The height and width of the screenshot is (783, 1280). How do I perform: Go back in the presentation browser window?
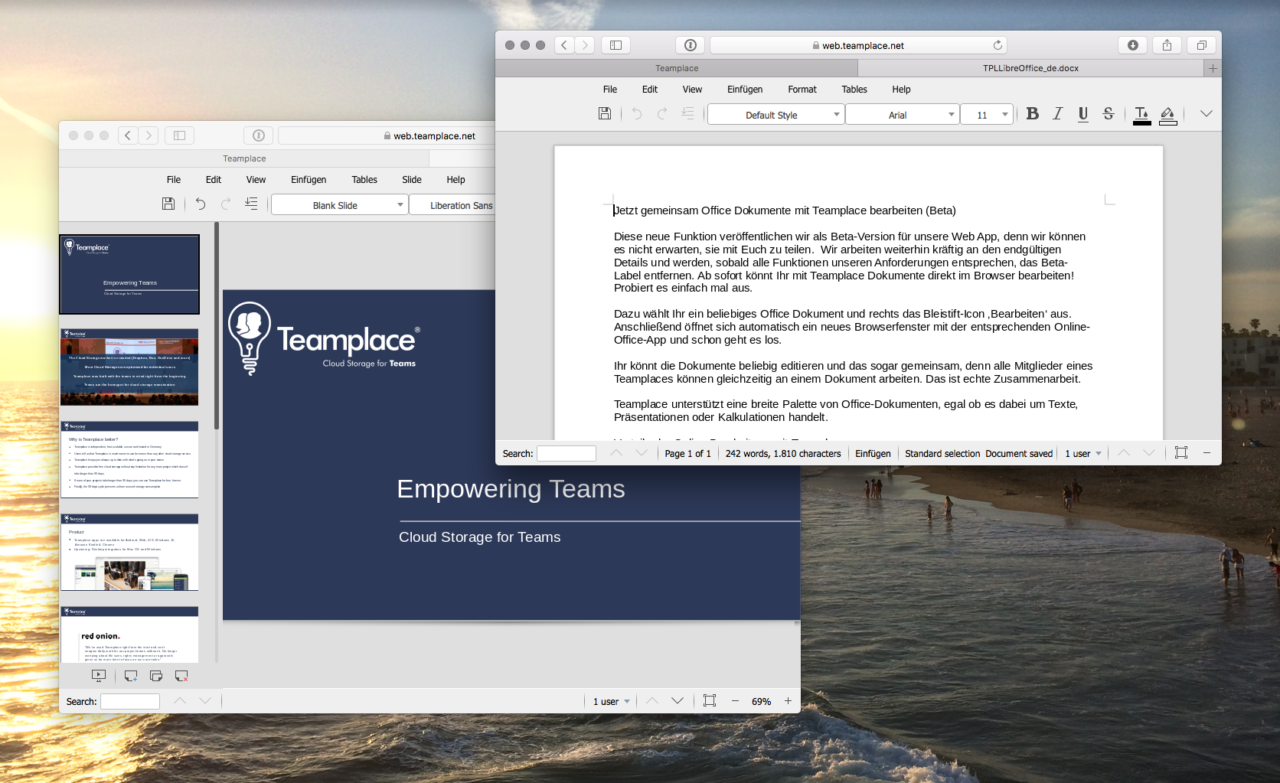(128, 135)
